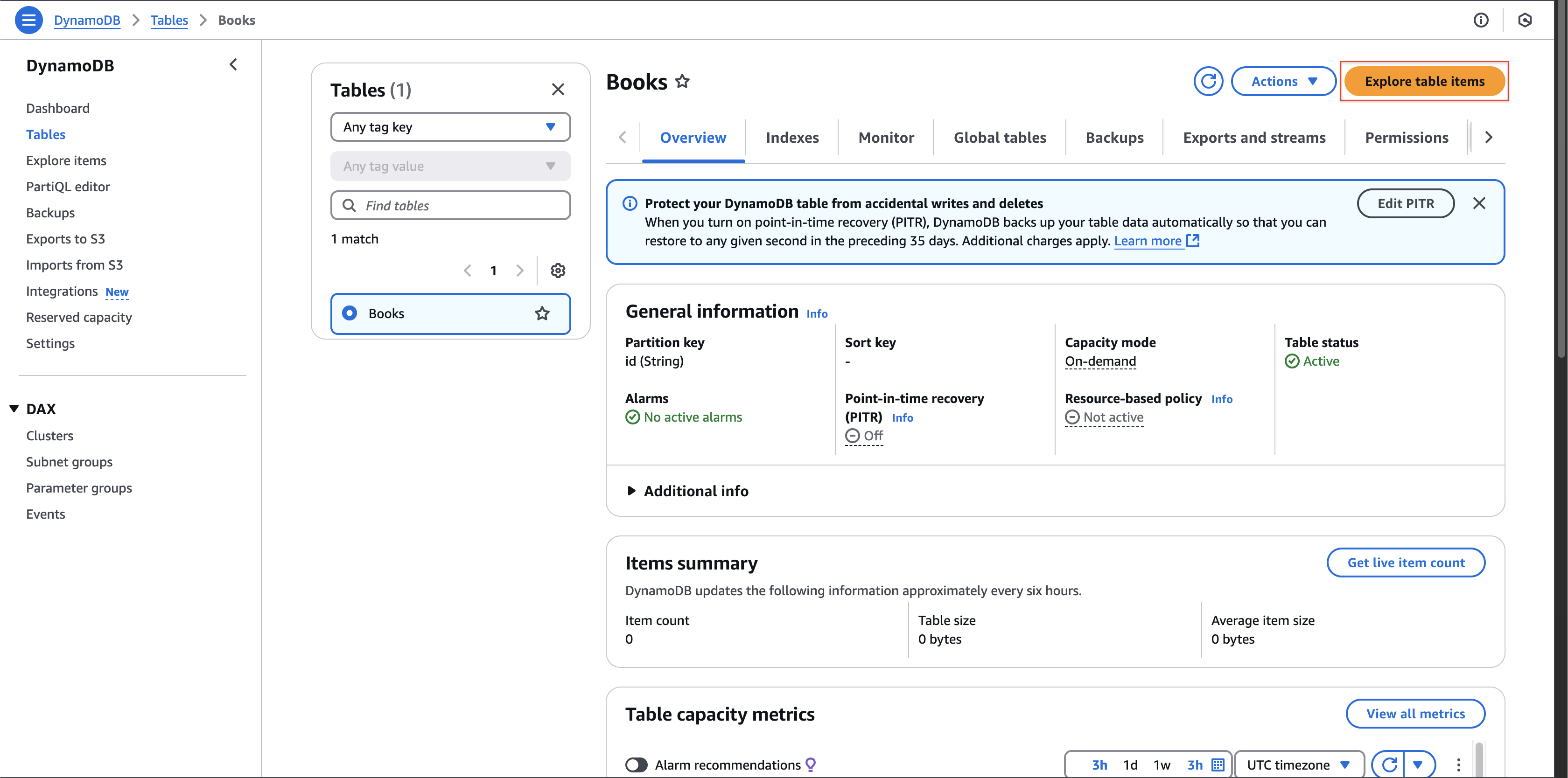Refresh the table capacity metrics

[x=1388, y=764]
